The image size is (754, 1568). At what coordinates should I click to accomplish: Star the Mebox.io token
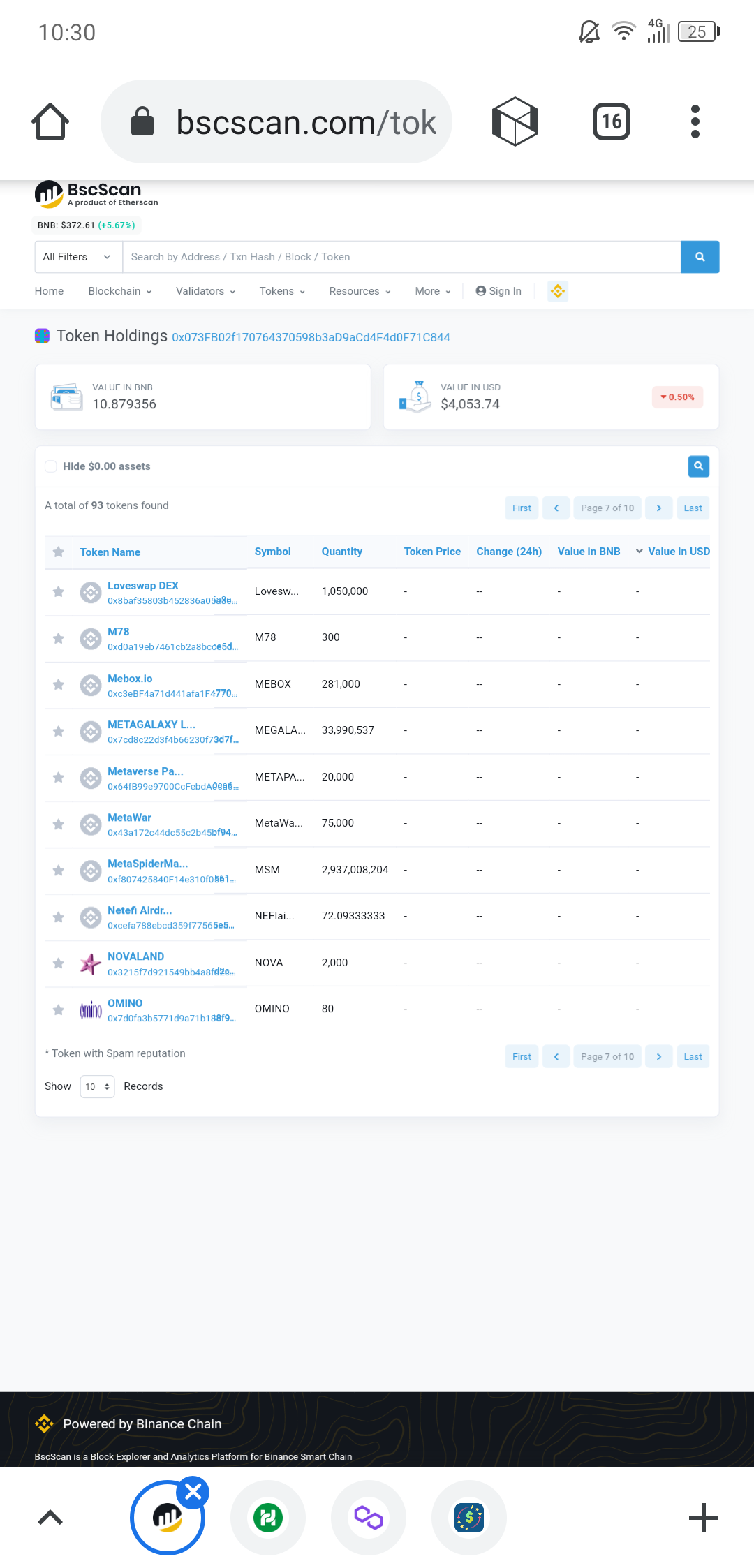(59, 685)
